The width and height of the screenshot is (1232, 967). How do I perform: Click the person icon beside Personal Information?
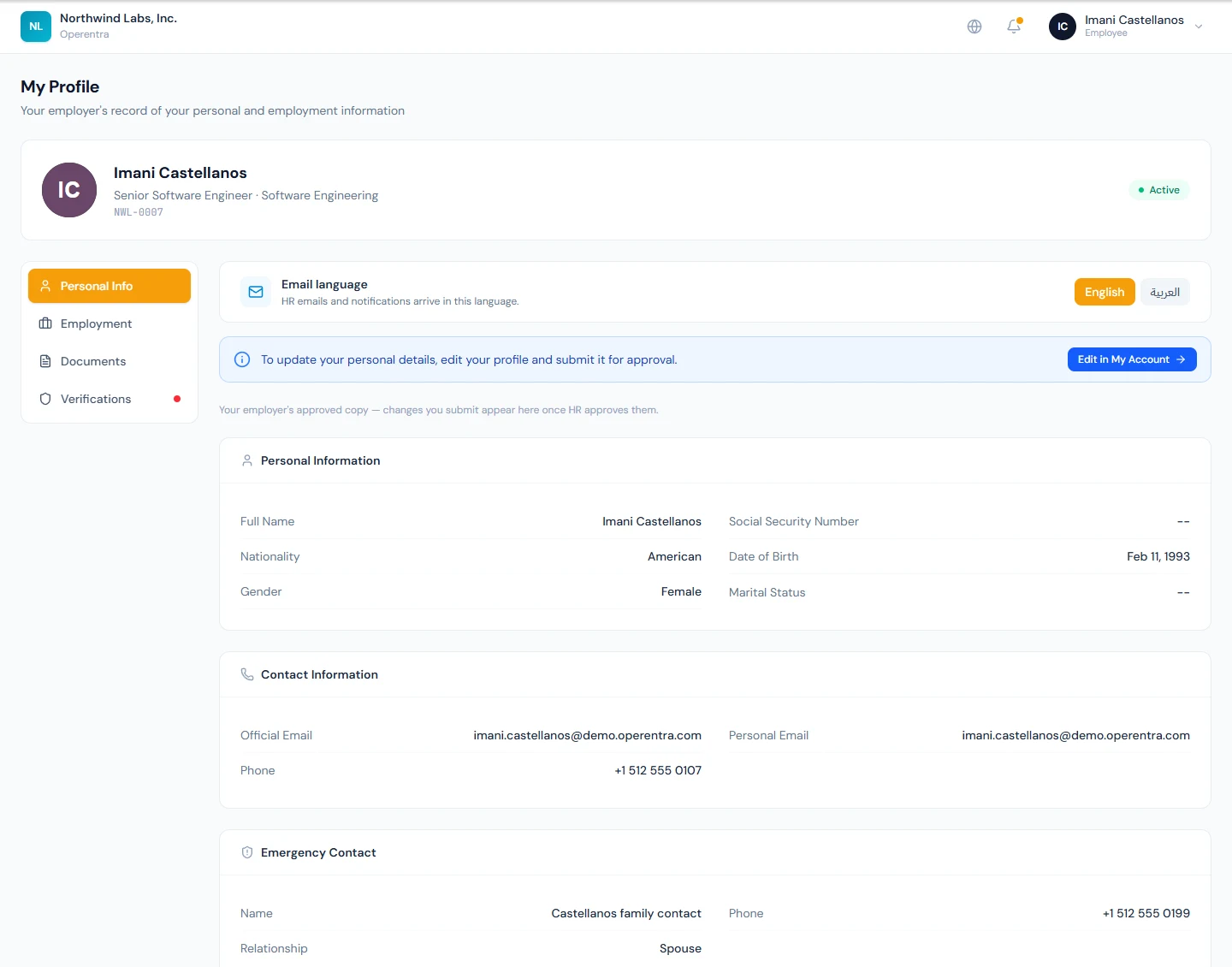pos(247,460)
